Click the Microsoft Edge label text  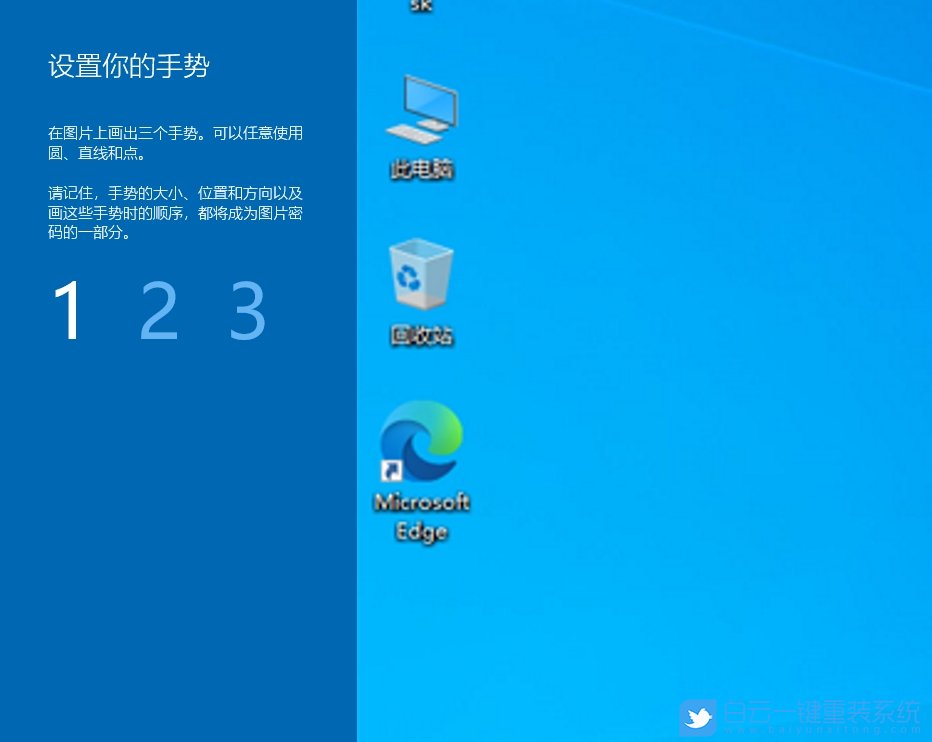click(x=420, y=516)
